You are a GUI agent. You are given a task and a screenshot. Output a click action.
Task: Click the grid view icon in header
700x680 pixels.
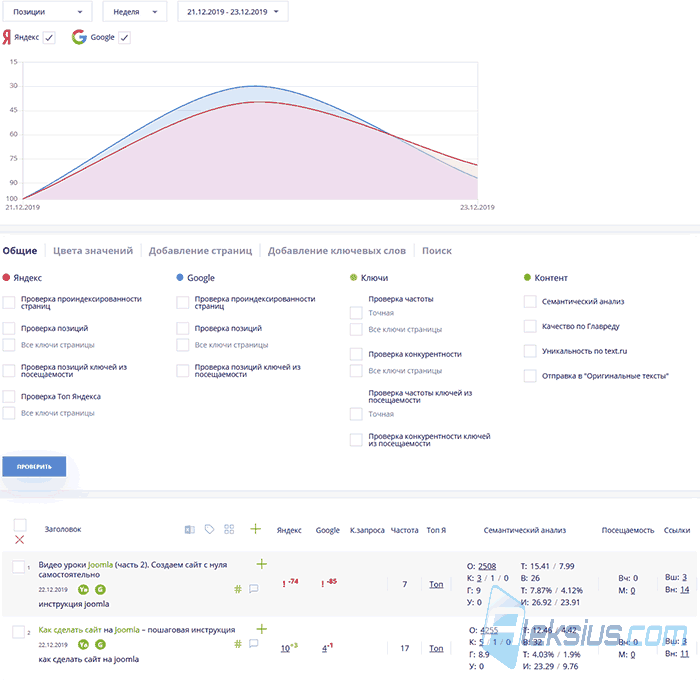point(229,529)
